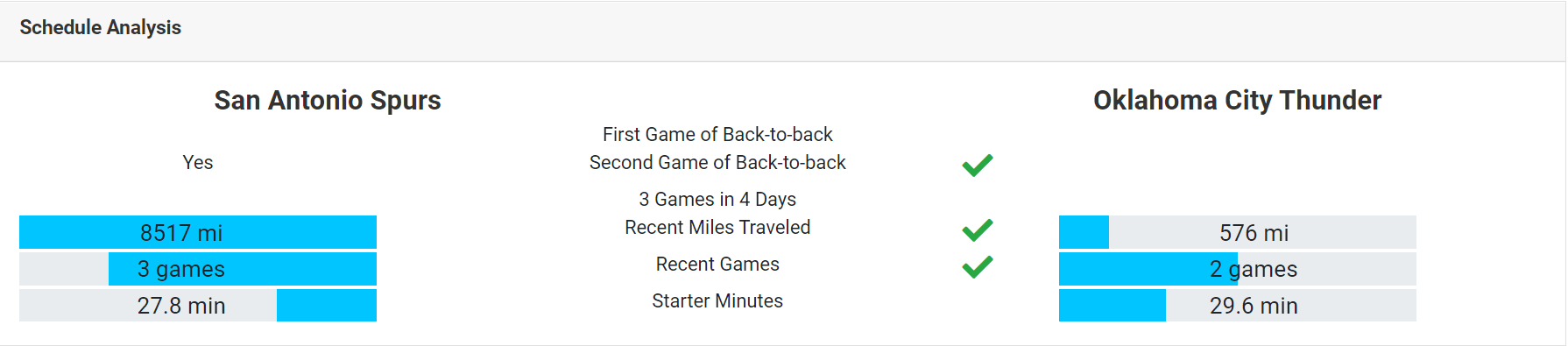This screenshot has height=346, width=1568.
Task: Select the Second Game of Back-to-back label
Action: point(717,162)
